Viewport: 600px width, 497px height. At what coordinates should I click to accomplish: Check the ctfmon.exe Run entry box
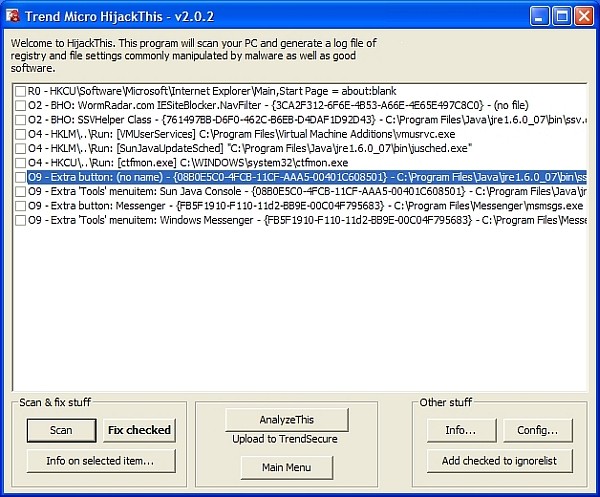click(x=21, y=162)
